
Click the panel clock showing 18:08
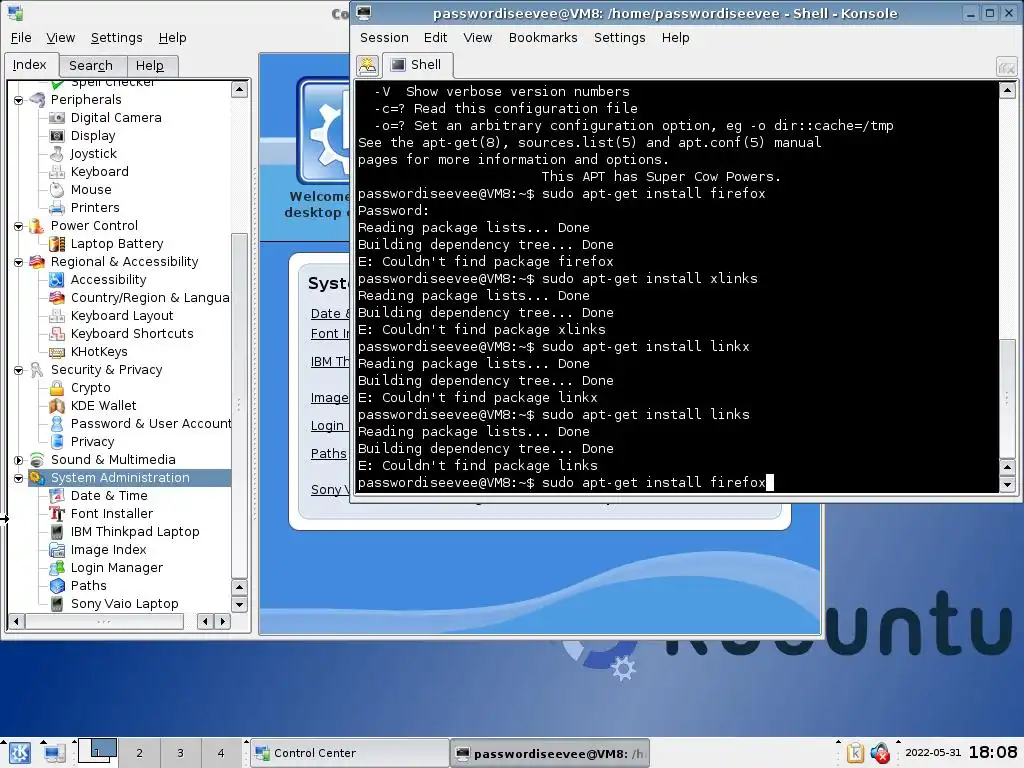point(993,752)
